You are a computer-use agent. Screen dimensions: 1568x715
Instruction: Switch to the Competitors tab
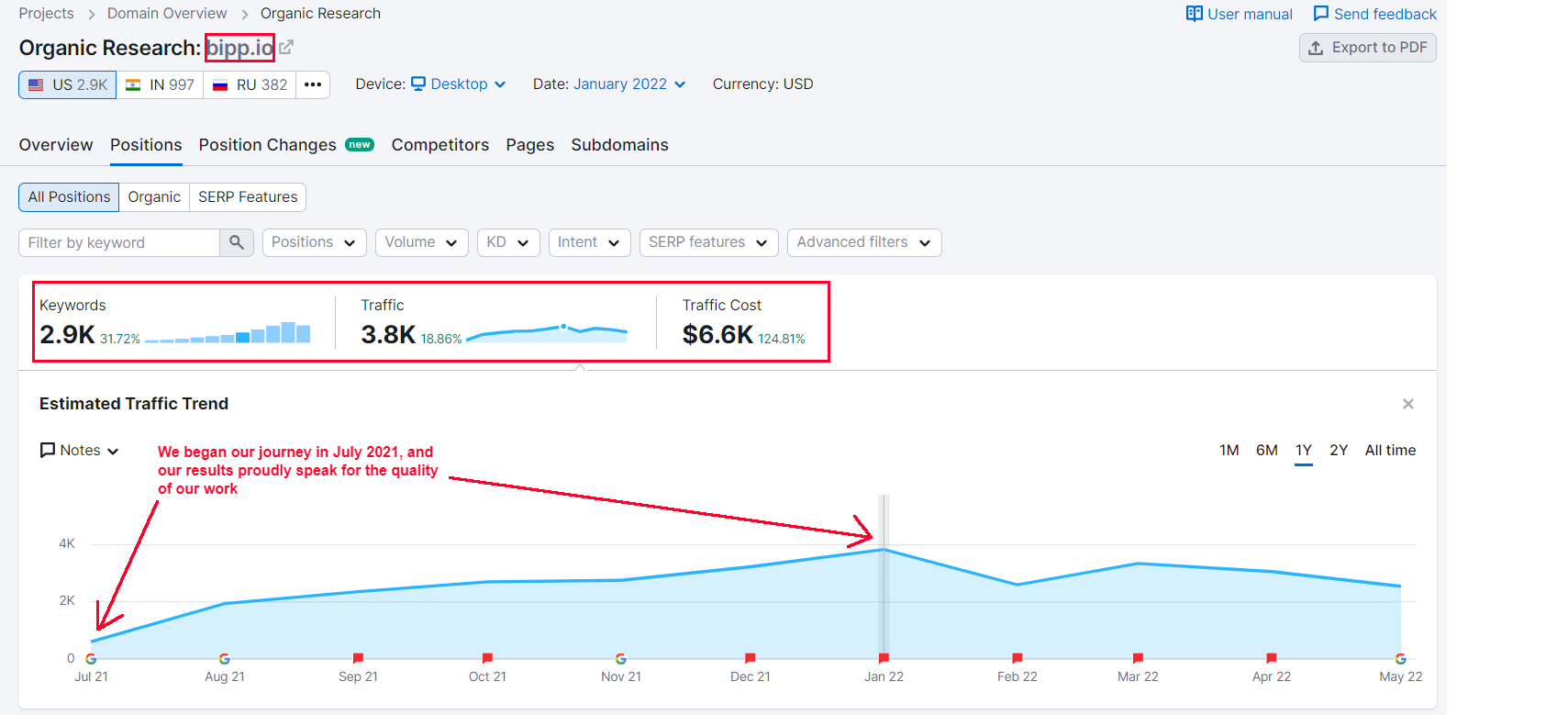[440, 145]
